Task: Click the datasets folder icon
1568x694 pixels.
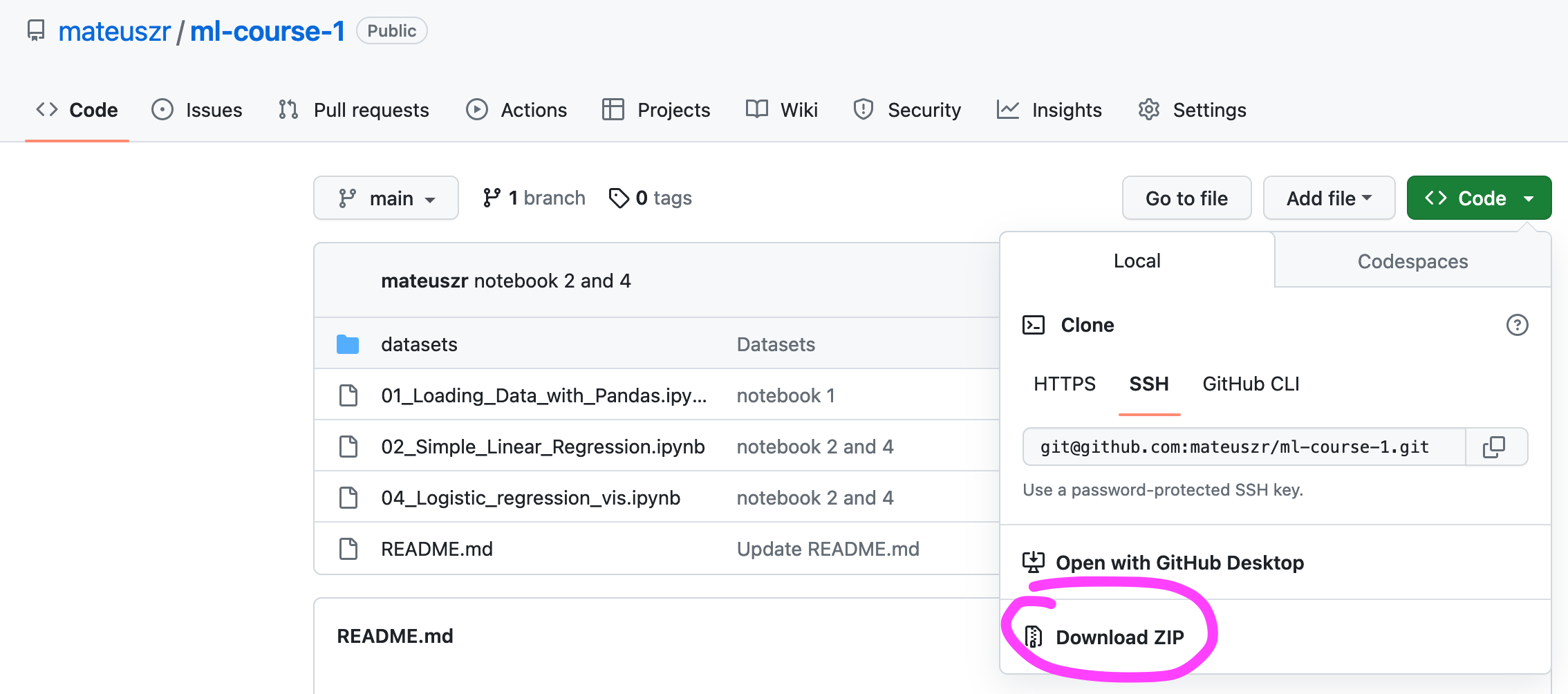Action: coord(348,344)
